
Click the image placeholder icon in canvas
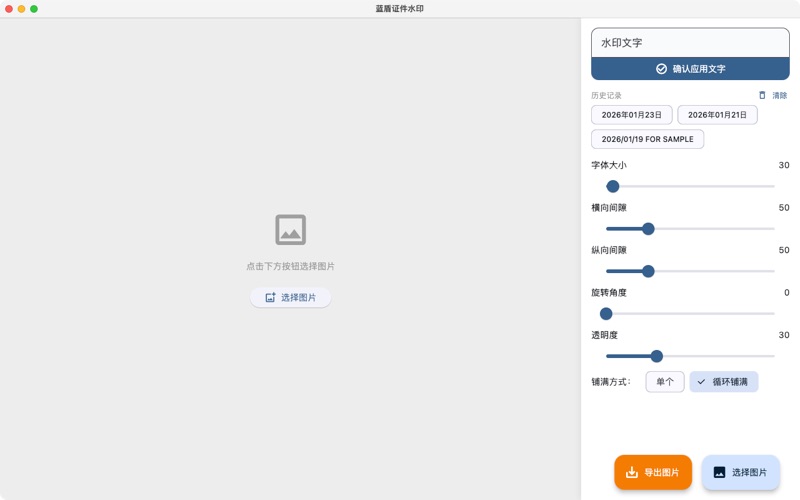[290, 230]
